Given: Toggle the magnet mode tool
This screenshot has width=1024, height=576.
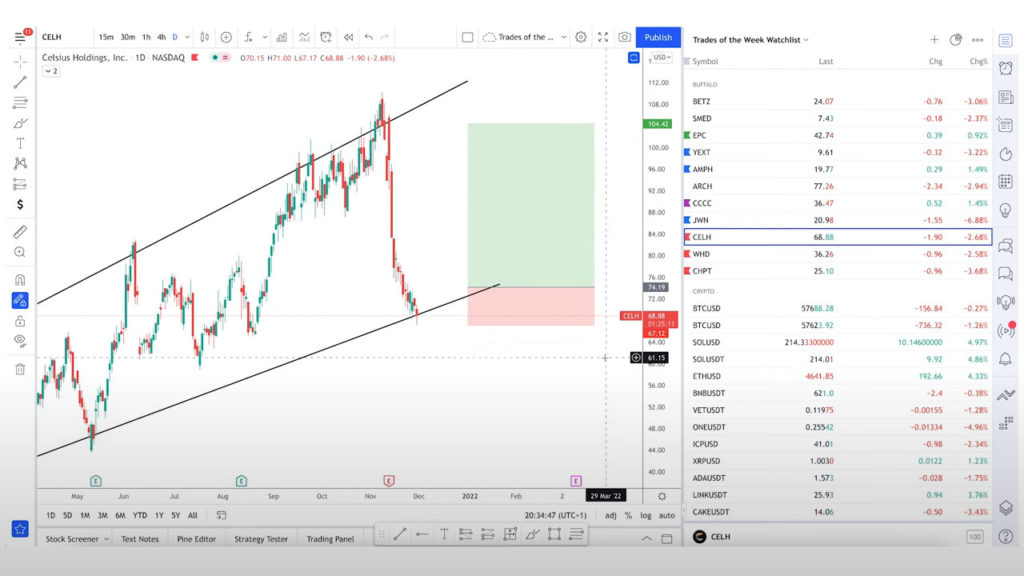Looking at the screenshot, I should point(20,280).
